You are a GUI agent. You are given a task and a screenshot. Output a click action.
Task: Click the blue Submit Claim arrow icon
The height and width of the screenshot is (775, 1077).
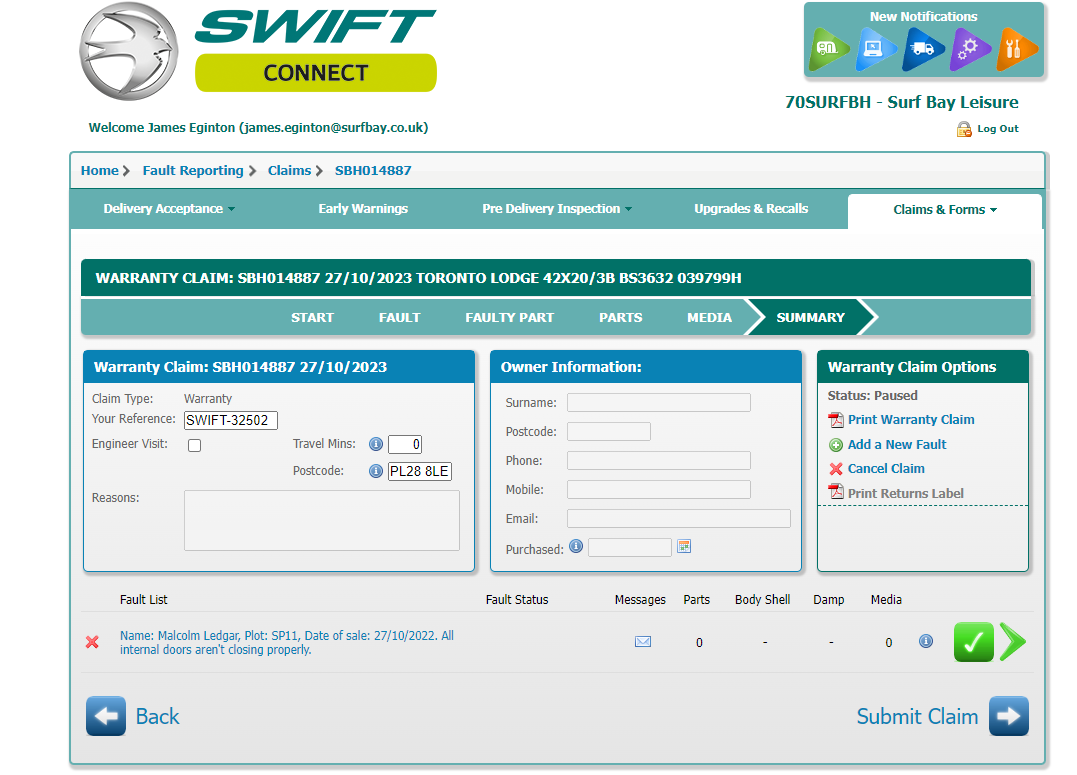(1008, 716)
